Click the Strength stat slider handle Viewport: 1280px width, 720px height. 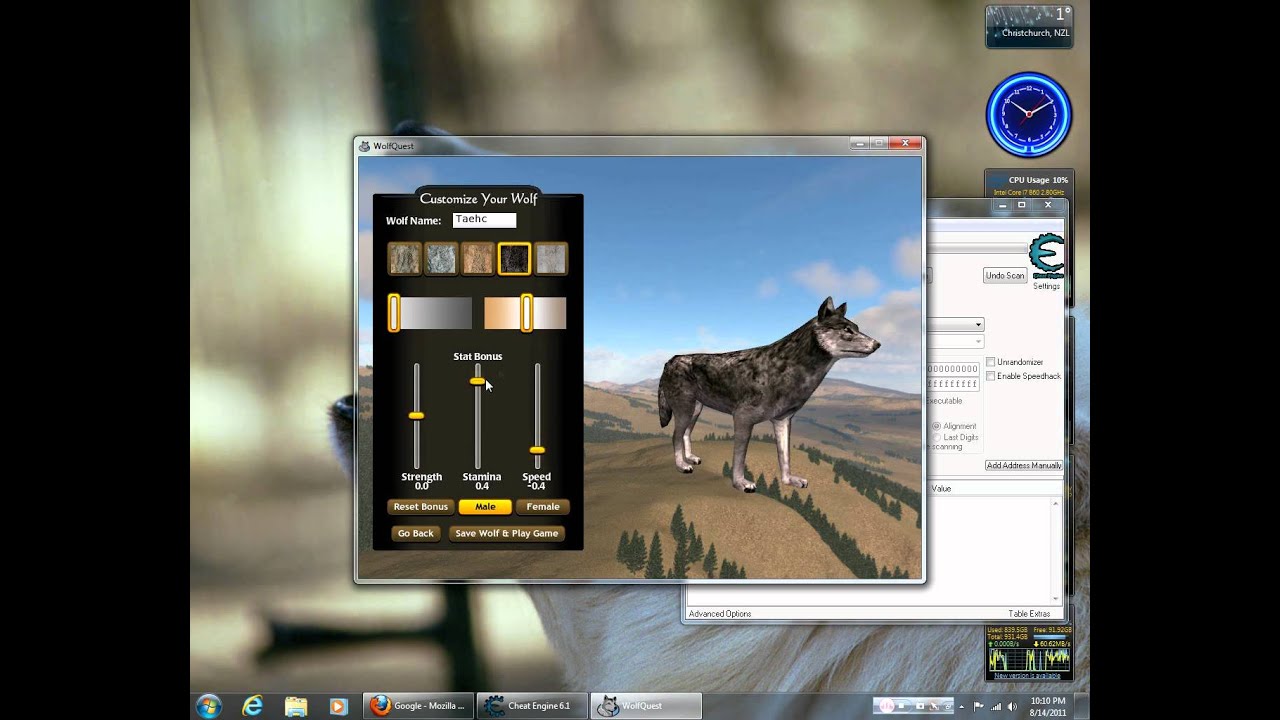[x=416, y=415]
